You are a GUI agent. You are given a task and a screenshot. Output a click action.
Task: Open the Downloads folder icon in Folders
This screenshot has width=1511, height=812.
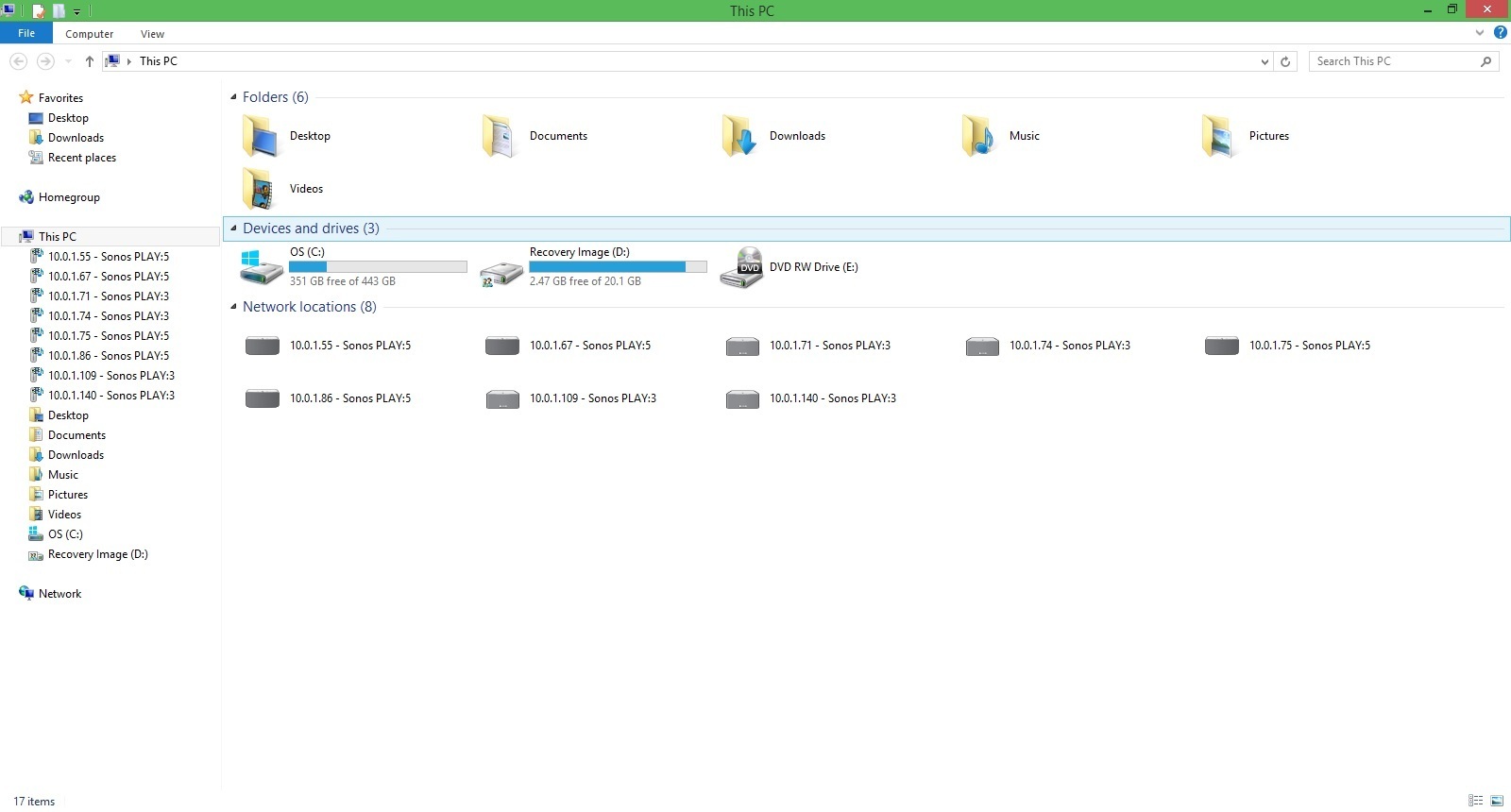[x=739, y=136]
